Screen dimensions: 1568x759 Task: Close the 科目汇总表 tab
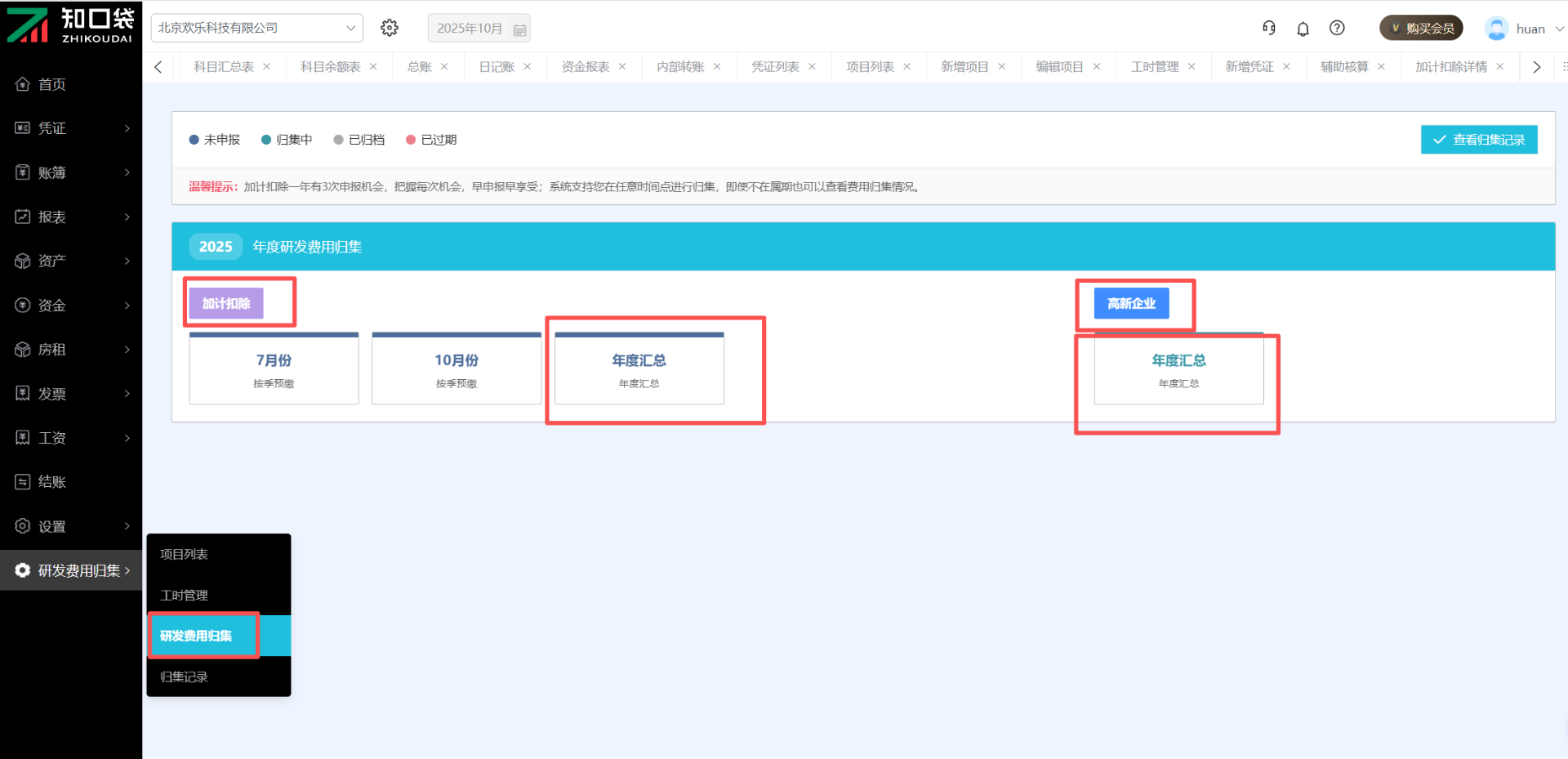click(267, 67)
